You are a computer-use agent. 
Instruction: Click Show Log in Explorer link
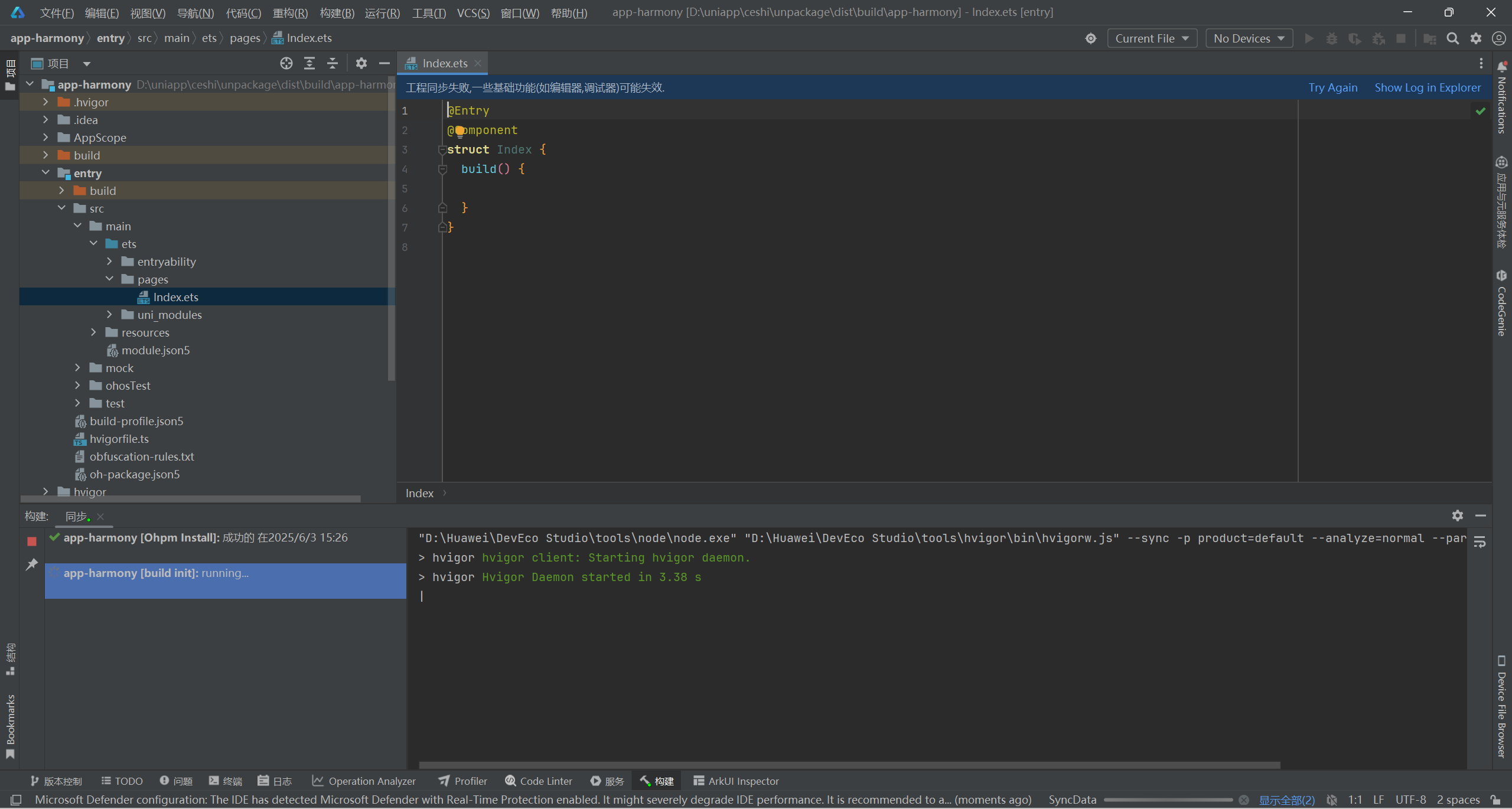1428,87
